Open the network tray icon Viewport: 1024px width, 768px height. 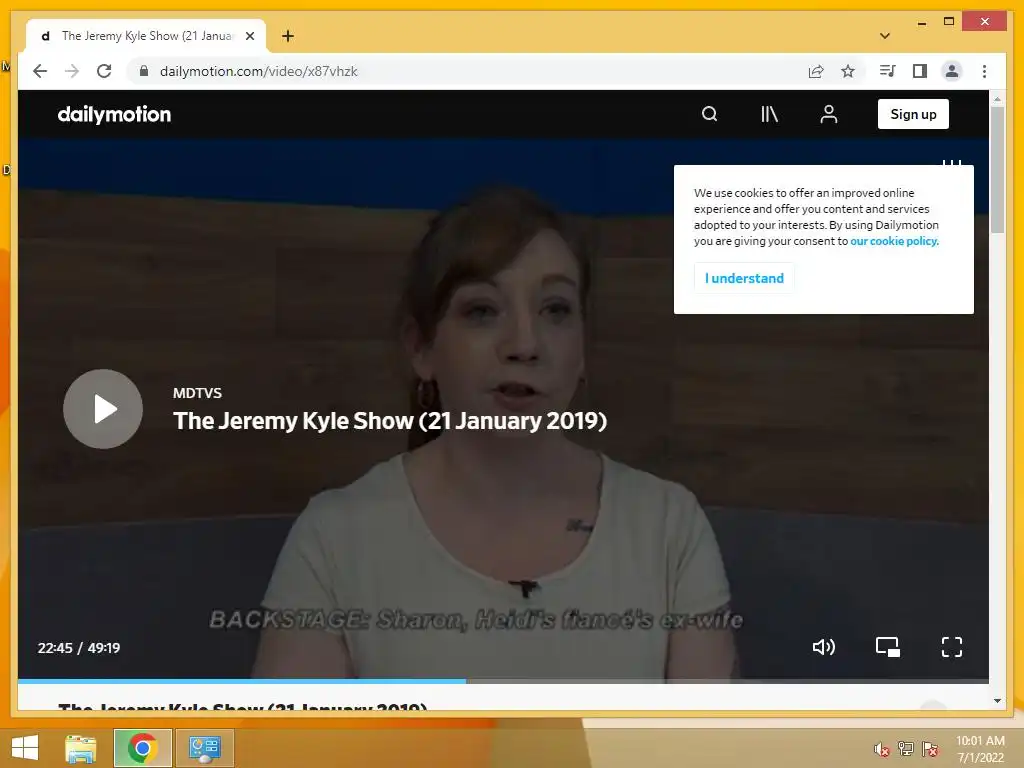pyautogui.click(x=906, y=749)
